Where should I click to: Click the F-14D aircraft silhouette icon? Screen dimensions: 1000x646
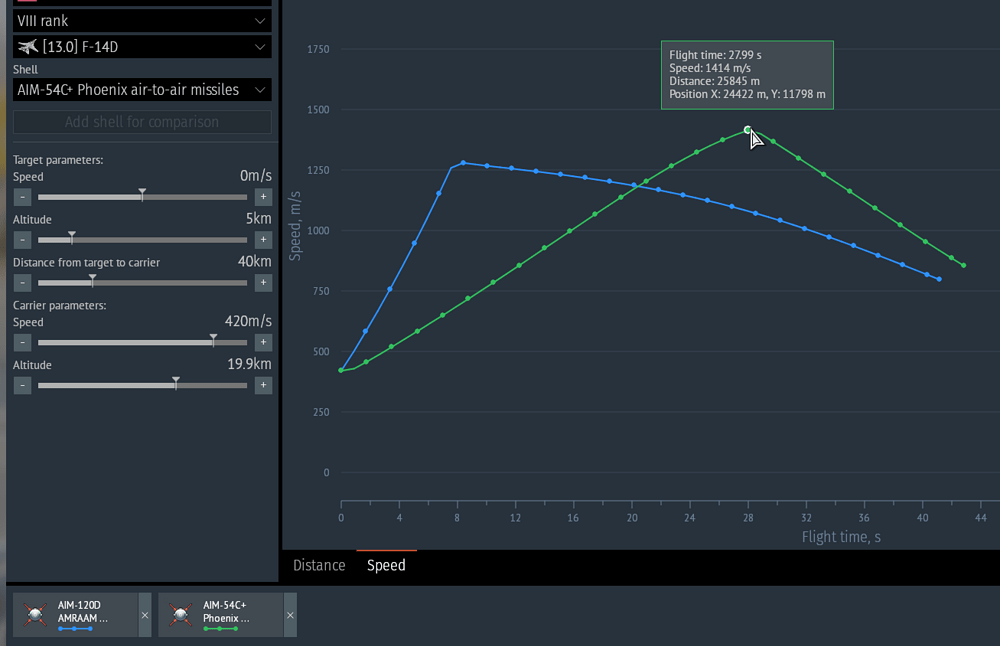tap(28, 47)
